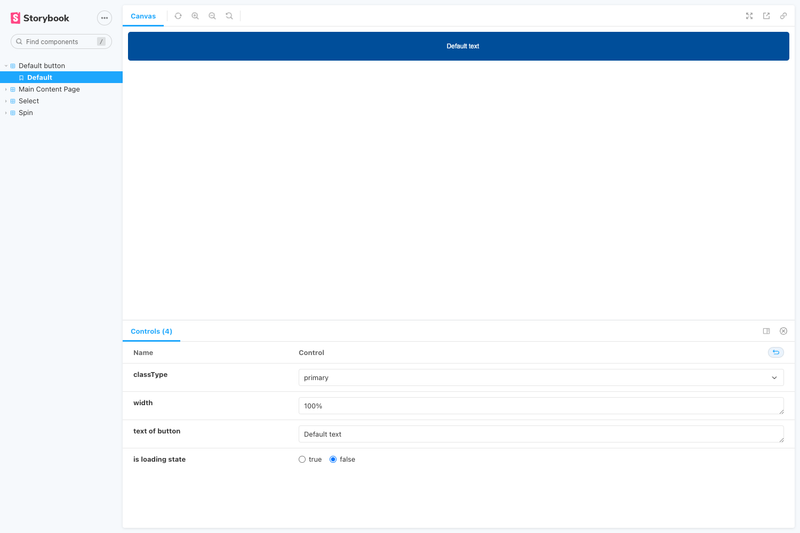This screenshot has height=533, width=800.
Task: Click the is loading state label
Action: [x=159, y=460]
